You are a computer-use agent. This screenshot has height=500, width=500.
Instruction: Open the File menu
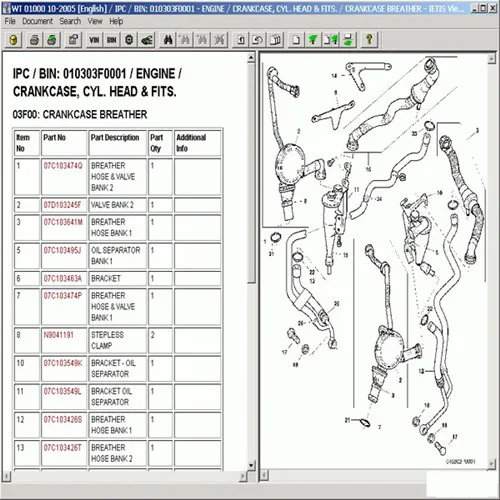pos(10,21)
